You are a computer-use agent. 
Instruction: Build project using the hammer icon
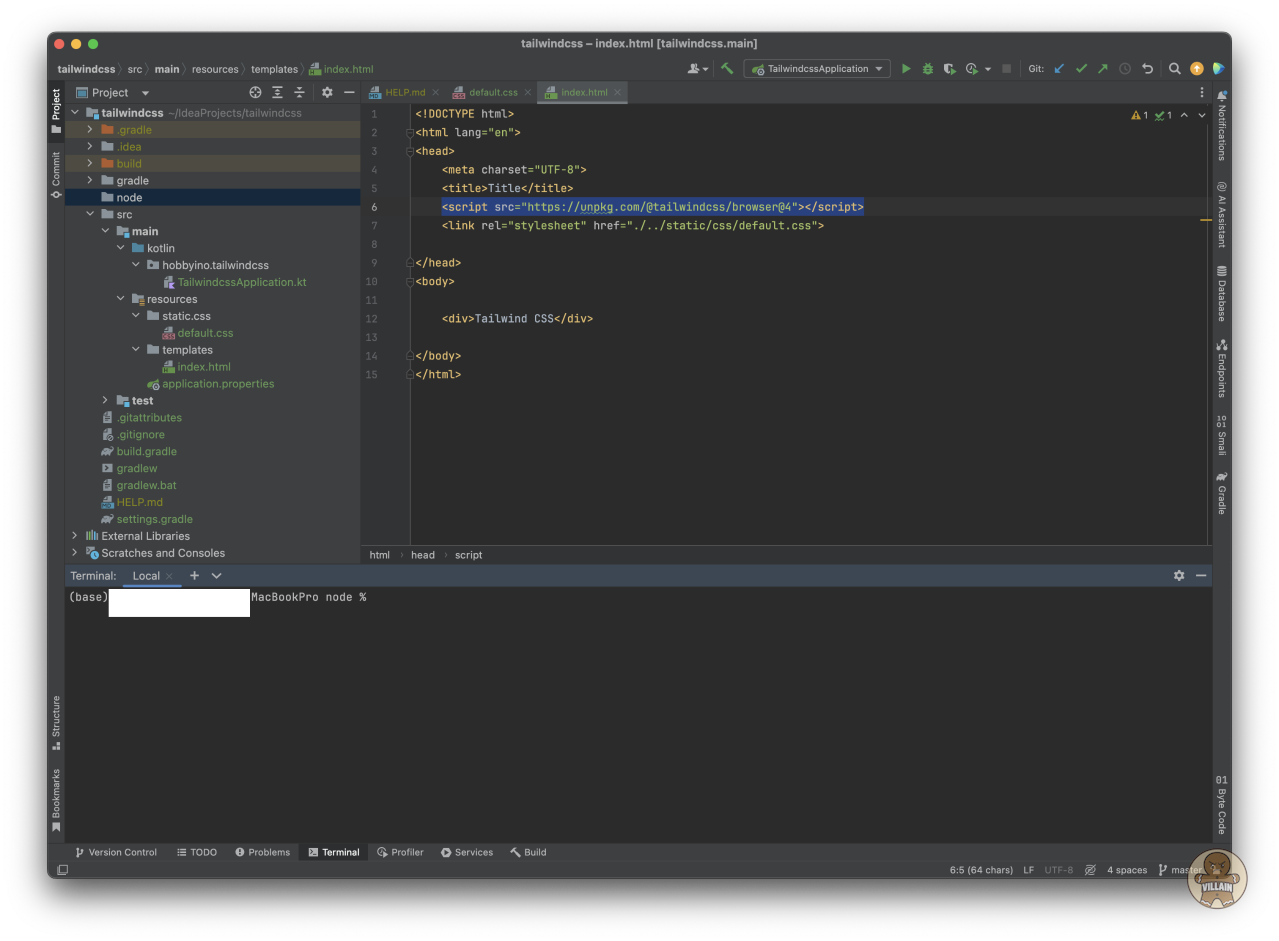click(727, 69)
